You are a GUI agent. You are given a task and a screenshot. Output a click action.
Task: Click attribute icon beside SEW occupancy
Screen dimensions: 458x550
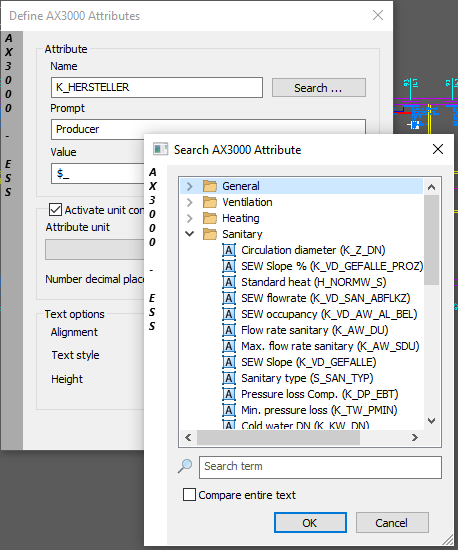(x=229, y=314)
